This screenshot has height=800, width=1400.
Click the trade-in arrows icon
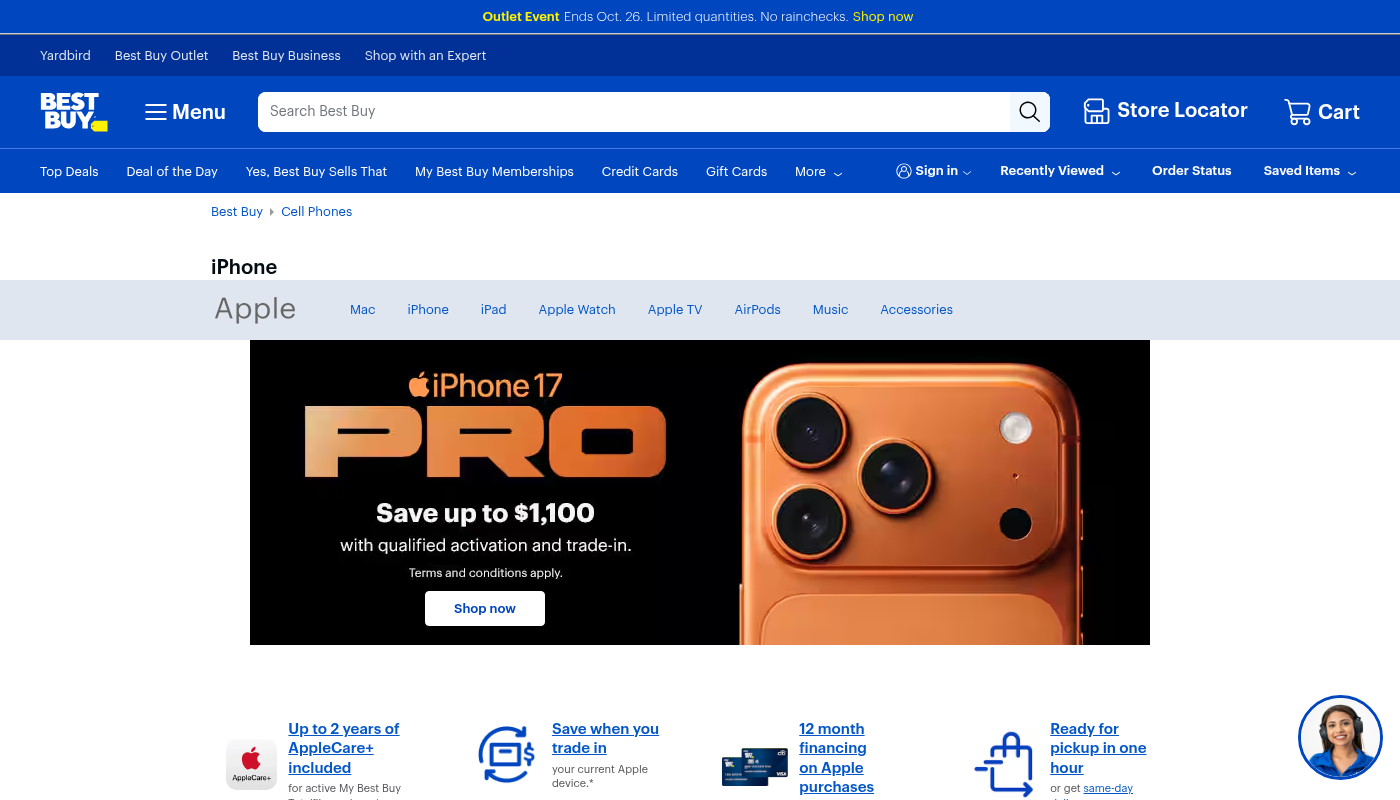click(x=506, y=755)
